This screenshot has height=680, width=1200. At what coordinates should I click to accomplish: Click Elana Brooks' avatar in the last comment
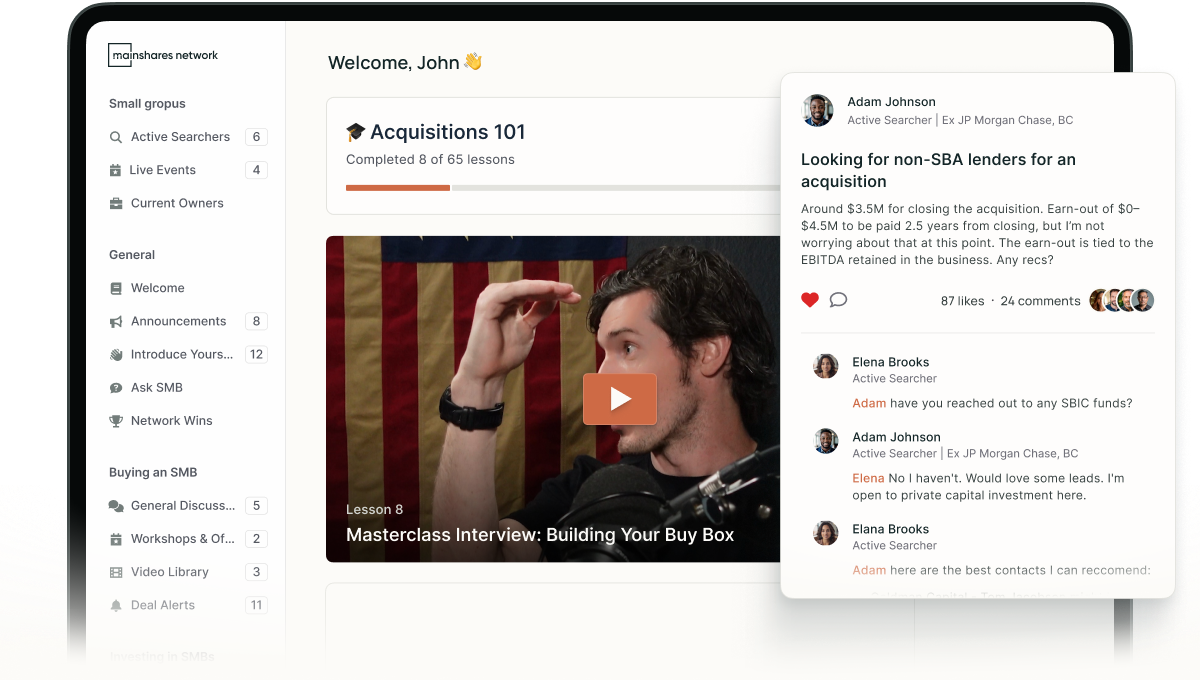(x=826, y=533)
